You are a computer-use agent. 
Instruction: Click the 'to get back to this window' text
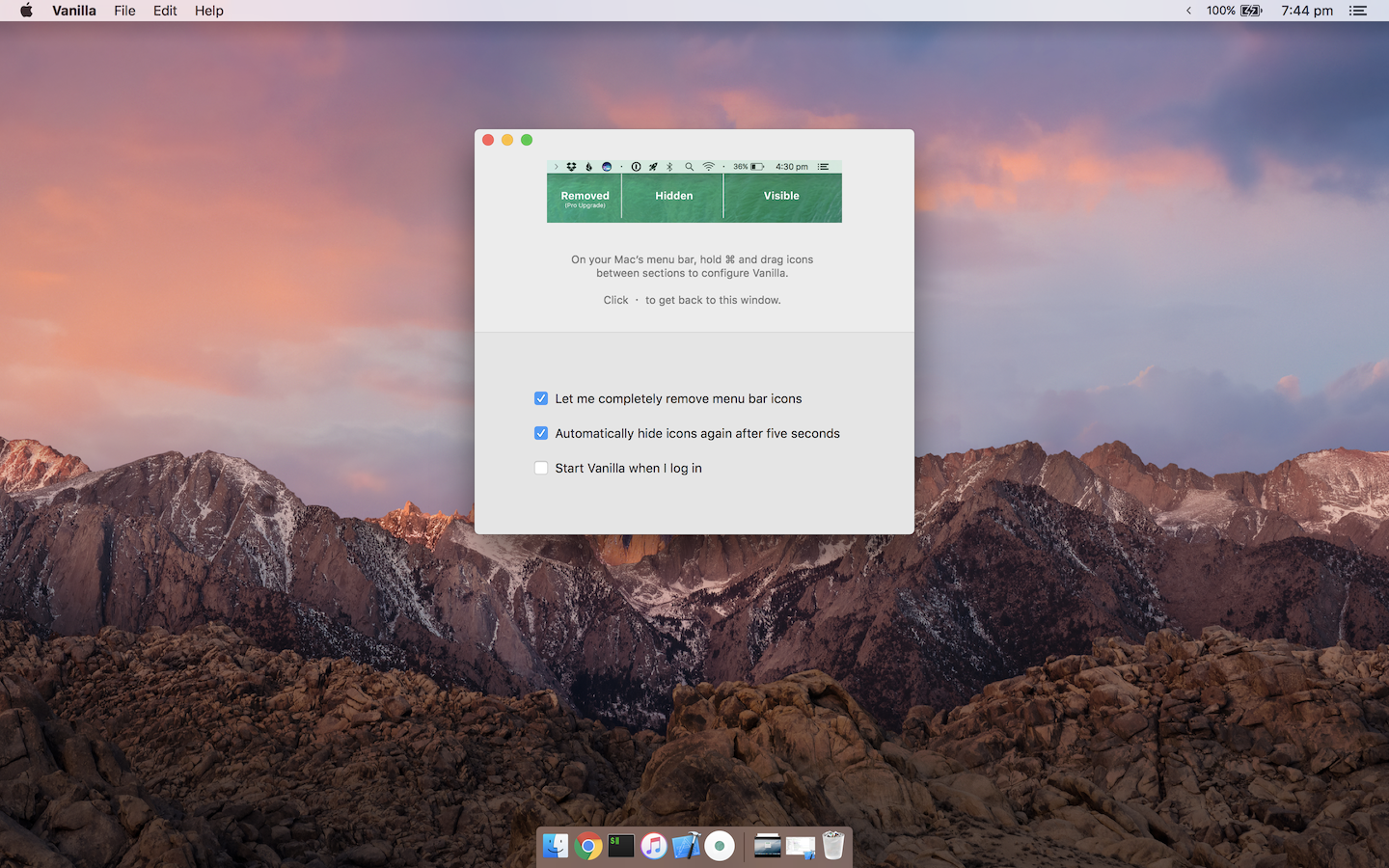point(713,300)
